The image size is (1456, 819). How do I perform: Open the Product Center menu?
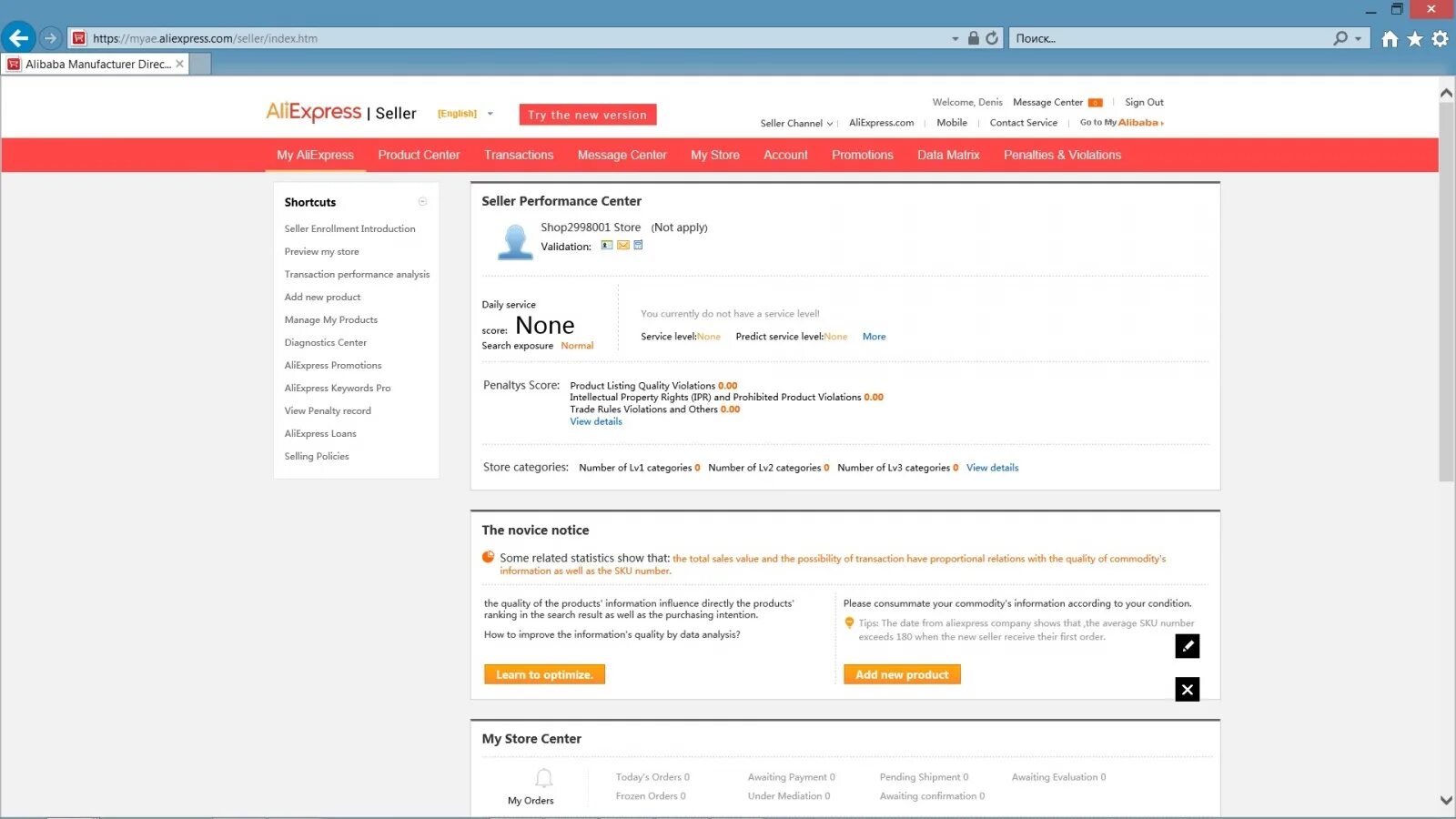[x=419, y=155]
